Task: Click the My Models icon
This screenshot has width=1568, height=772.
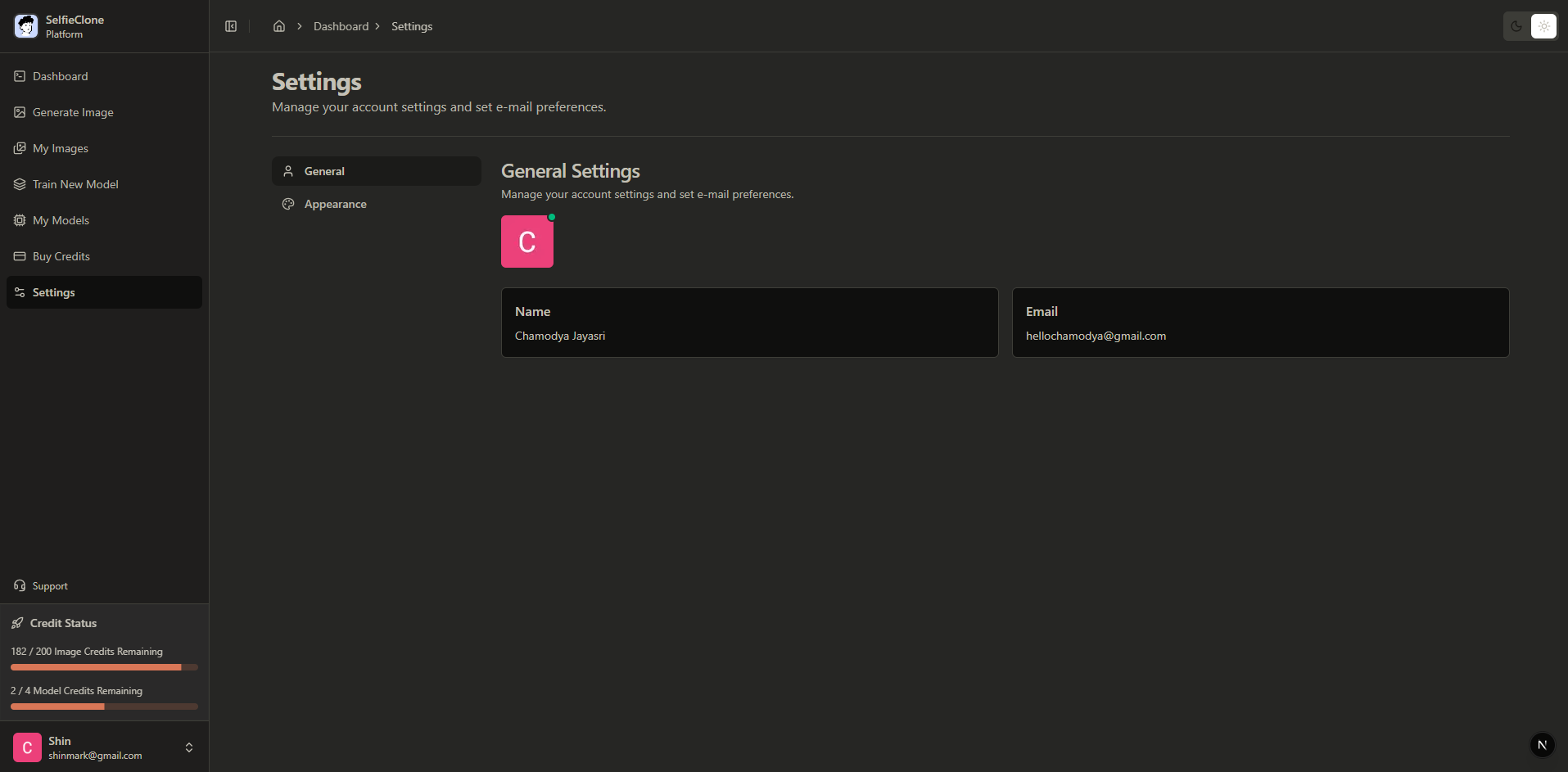Action: click(19, 220)
